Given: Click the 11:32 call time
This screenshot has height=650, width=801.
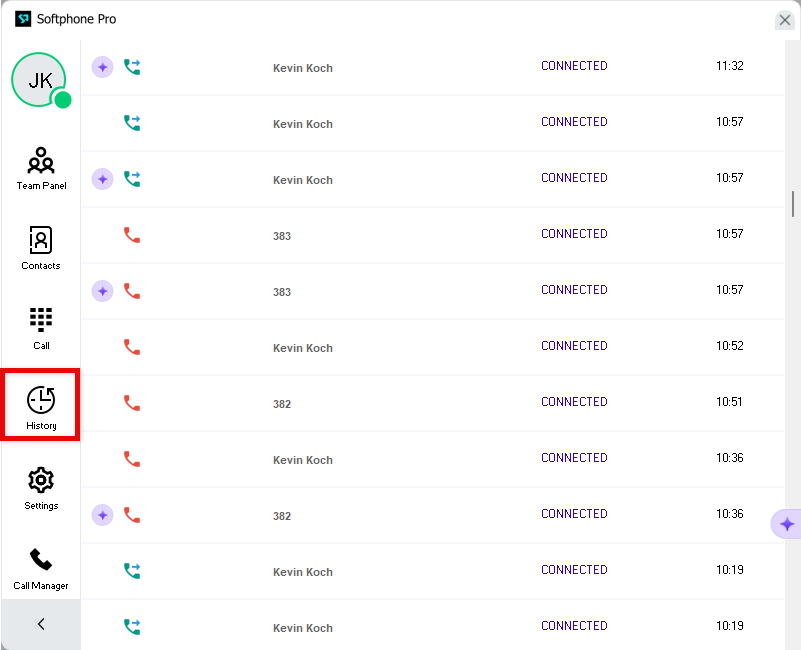Looking at the screenshot, I should click(729, 66).
